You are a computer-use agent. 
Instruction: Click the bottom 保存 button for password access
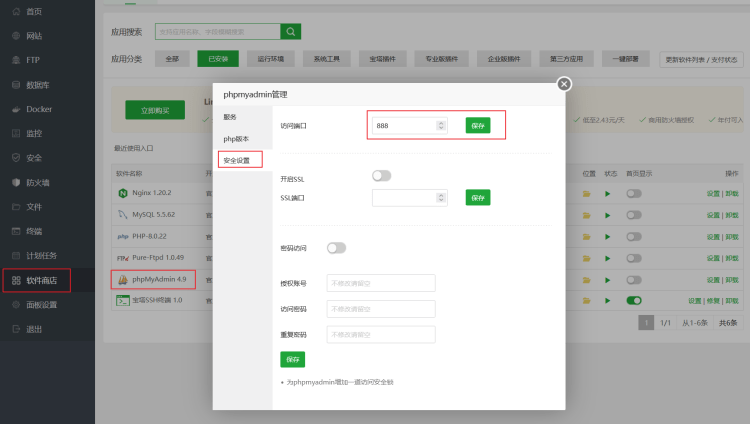coord(293,359)
